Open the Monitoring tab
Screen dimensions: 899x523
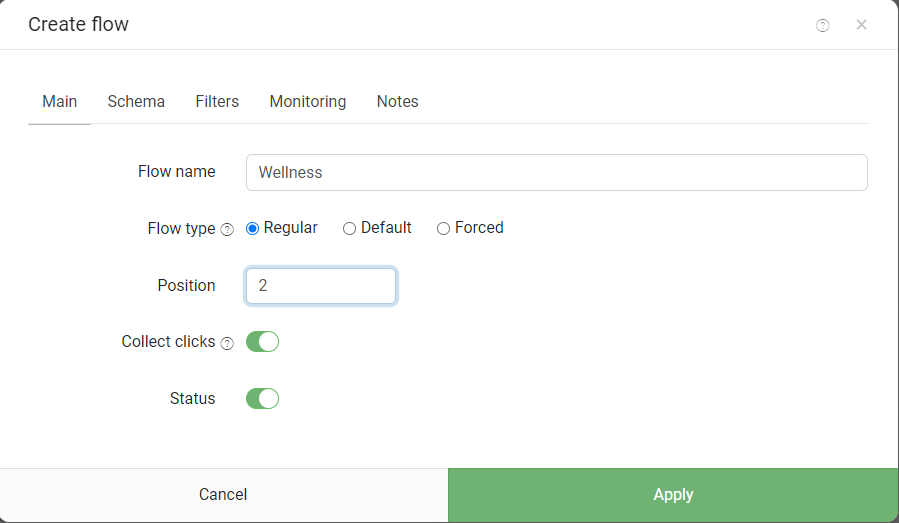click(308, 102)
